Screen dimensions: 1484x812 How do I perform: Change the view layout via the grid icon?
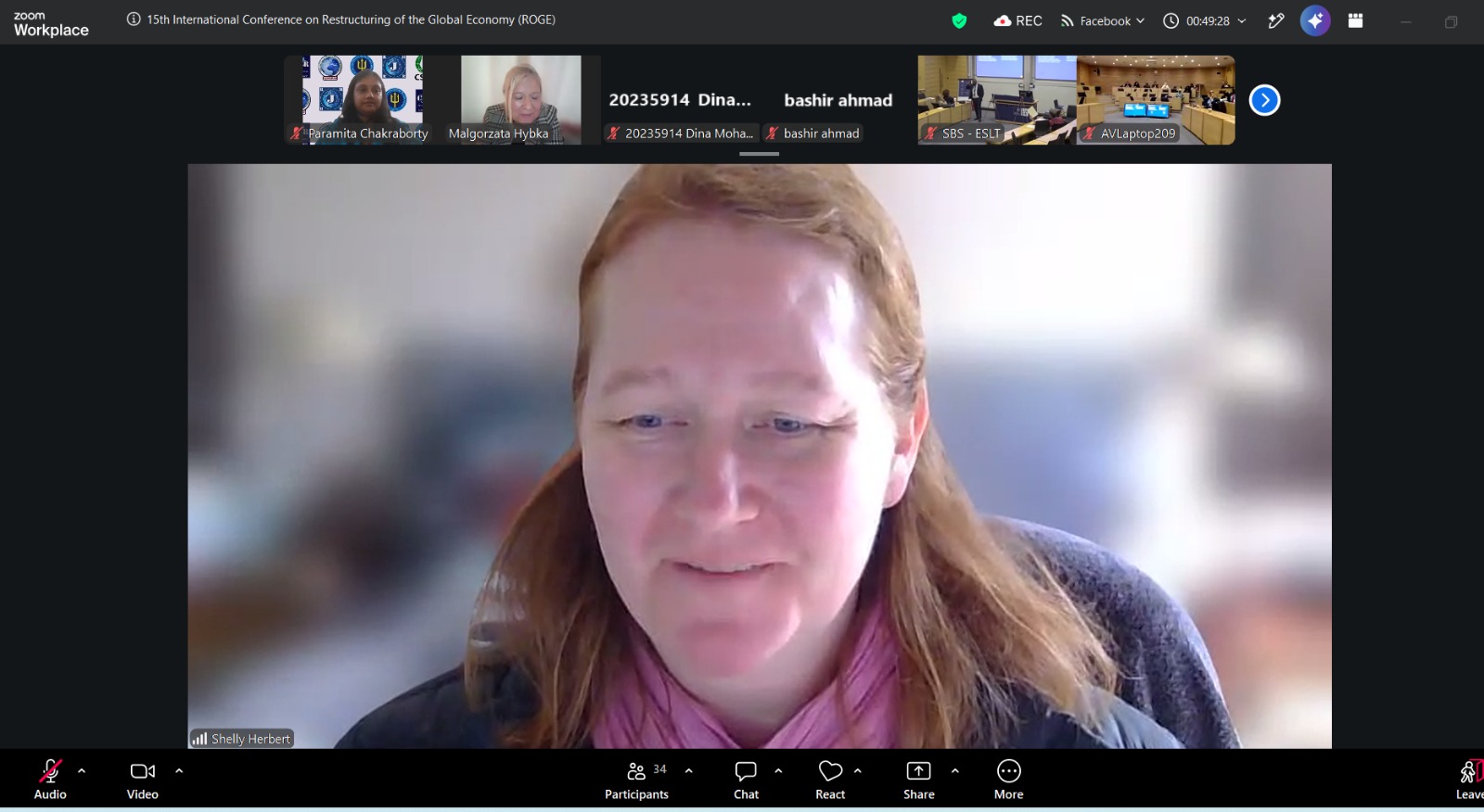(1355, 20)
